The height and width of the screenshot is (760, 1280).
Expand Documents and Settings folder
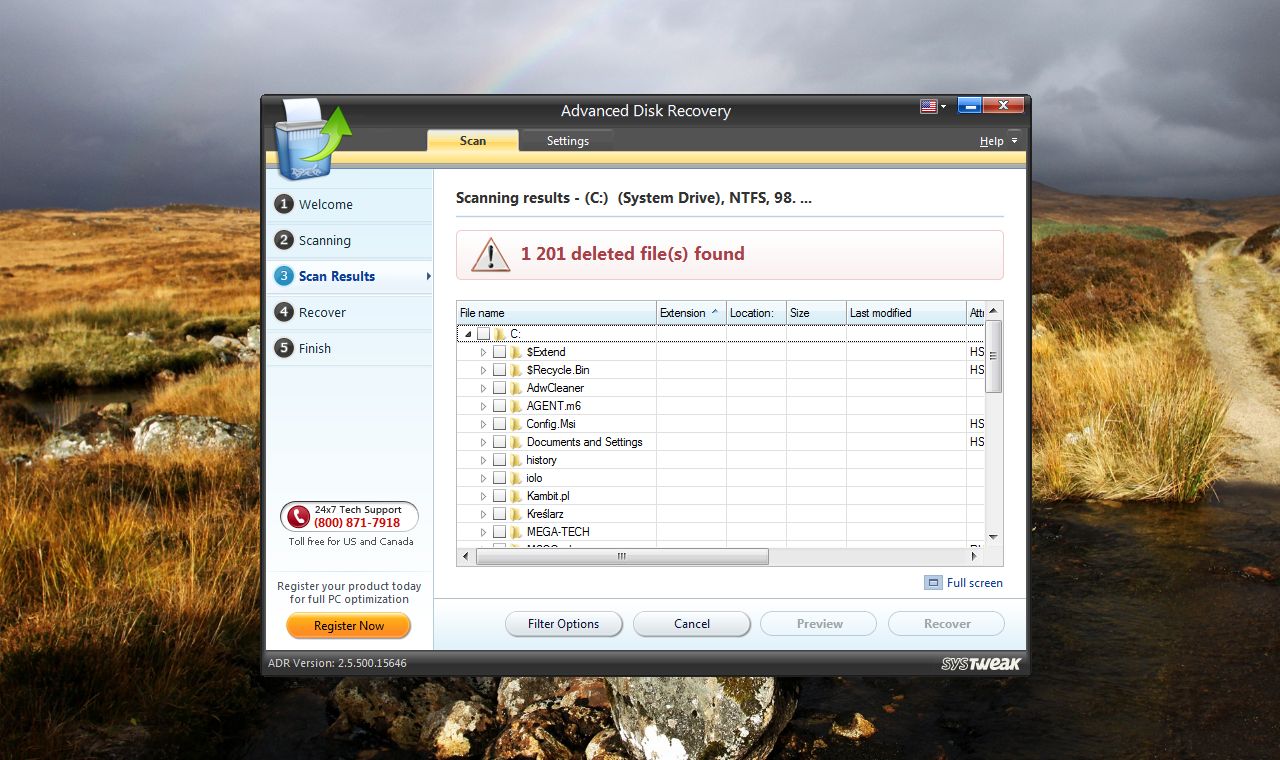483,442
